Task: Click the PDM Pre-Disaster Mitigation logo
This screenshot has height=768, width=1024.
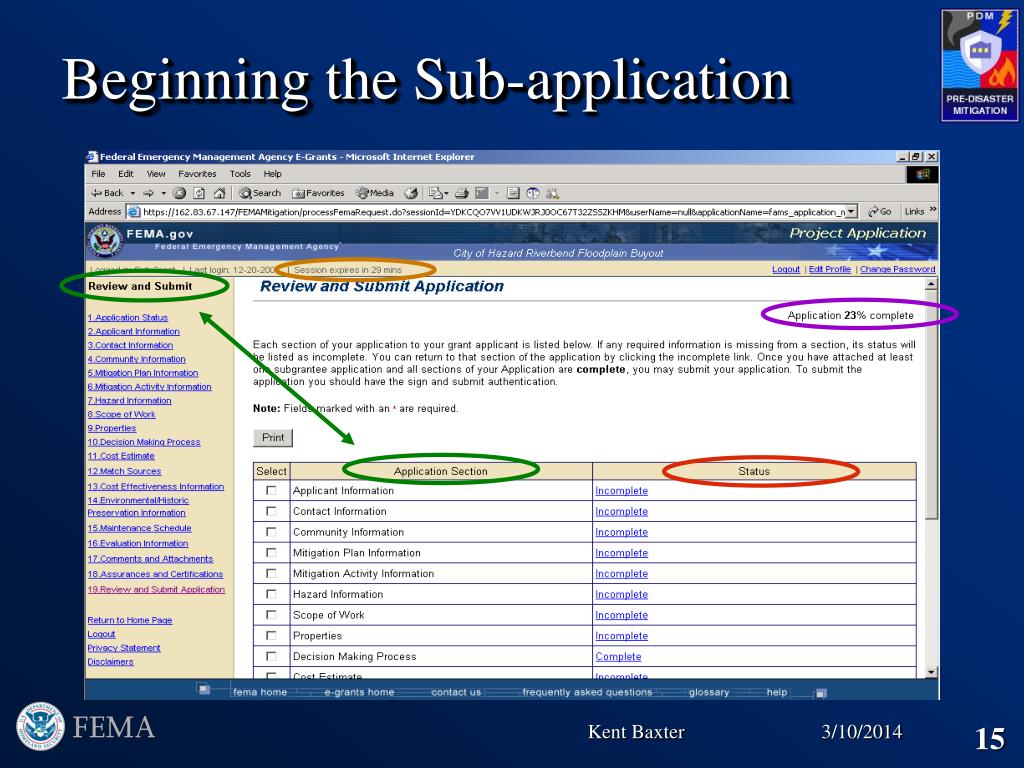Action: click(980, 65)
